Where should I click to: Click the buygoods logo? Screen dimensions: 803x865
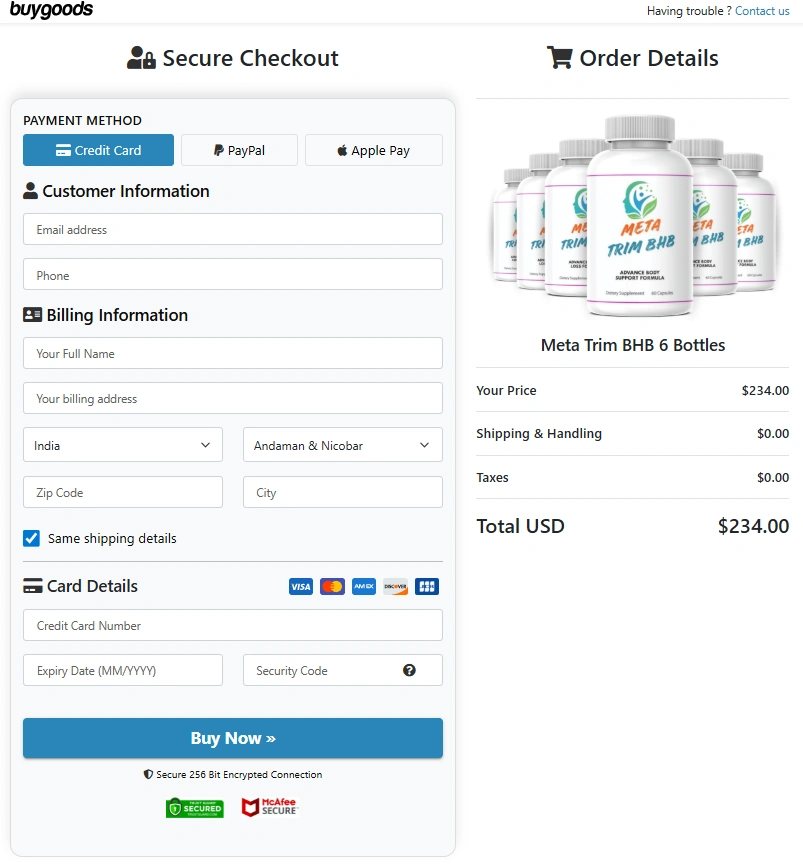(x=51, y=10)
